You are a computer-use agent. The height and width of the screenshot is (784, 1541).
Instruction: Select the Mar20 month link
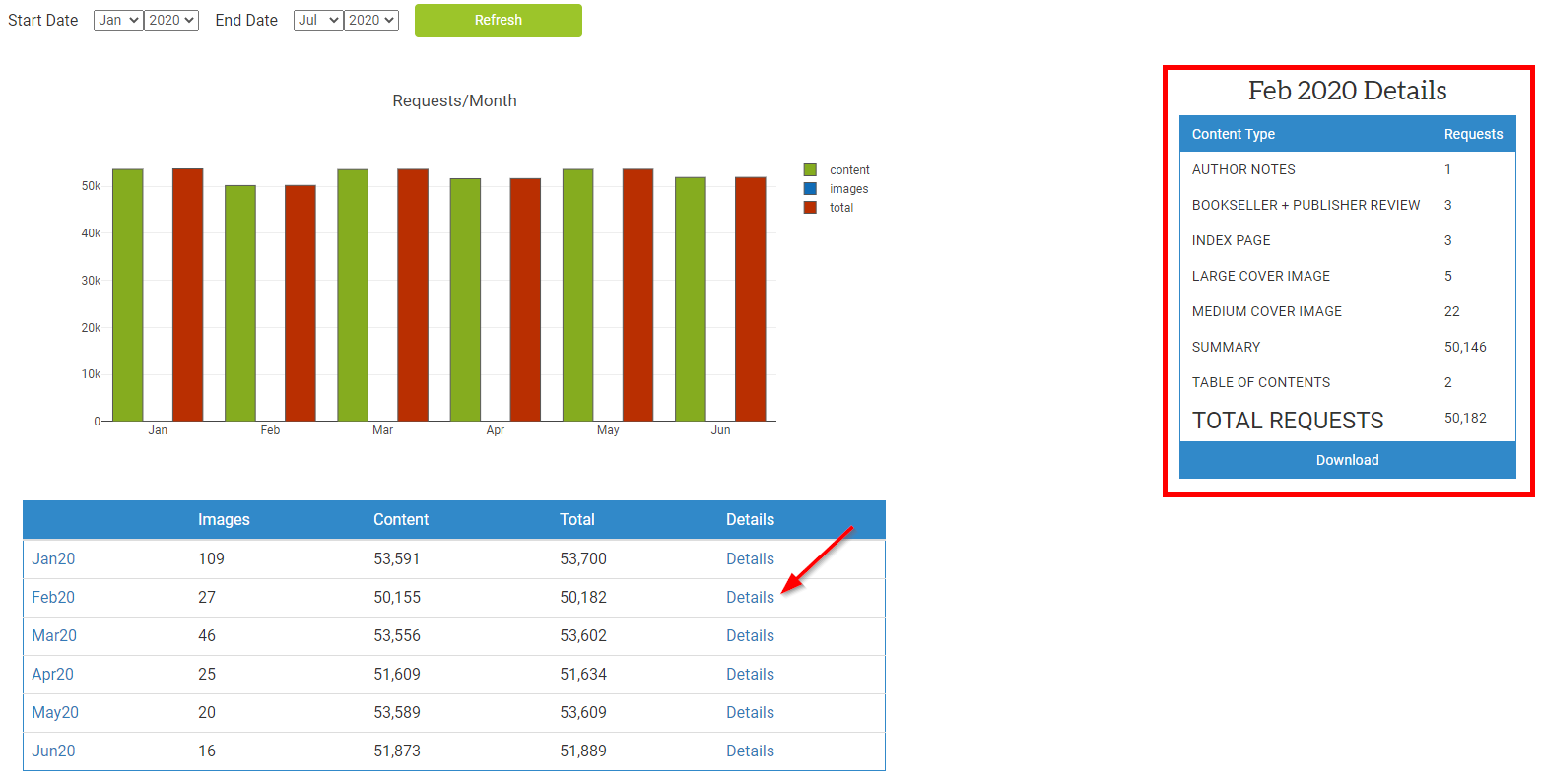click(54, 635)
